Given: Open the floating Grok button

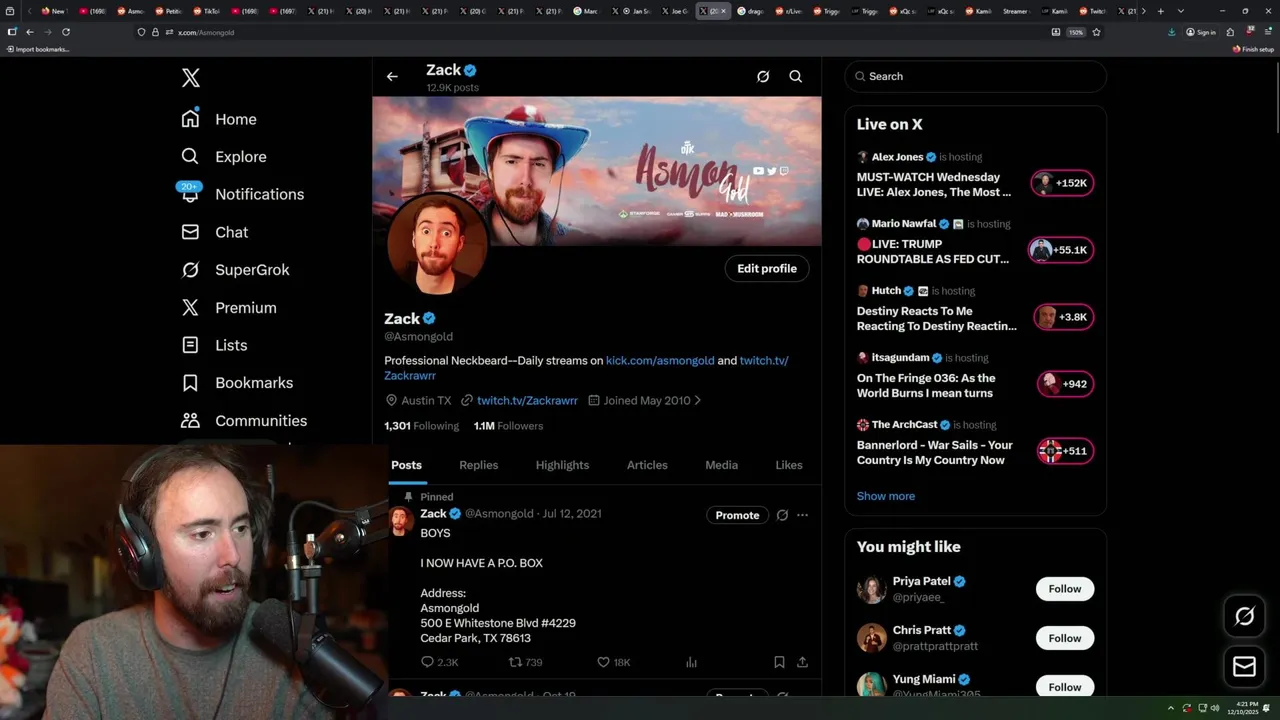Looking at the screenshot, I should 1244,617.
